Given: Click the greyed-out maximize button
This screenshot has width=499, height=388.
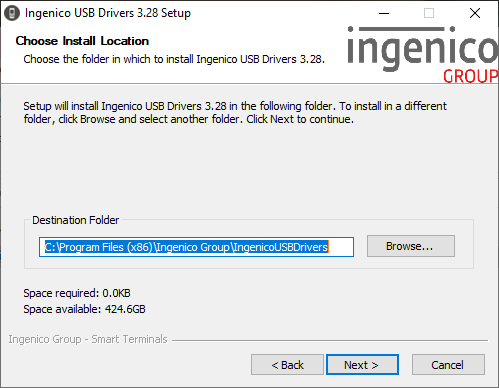Looking at the screenshot, I should pos(429,13).
